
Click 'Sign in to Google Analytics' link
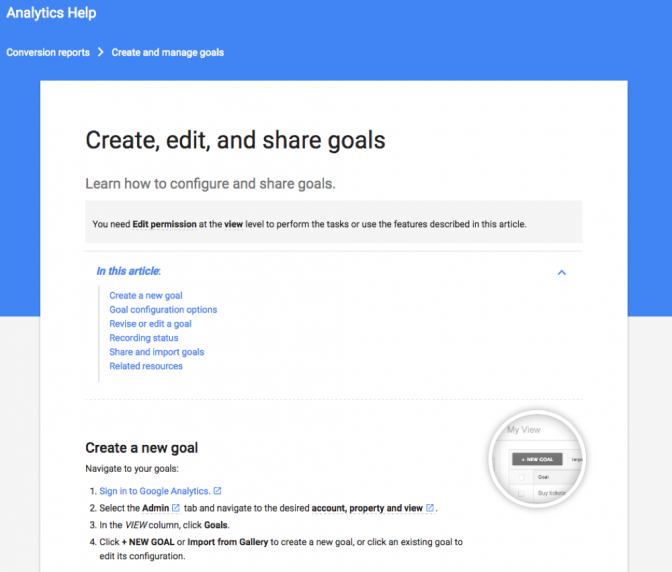tap(154, 491)
